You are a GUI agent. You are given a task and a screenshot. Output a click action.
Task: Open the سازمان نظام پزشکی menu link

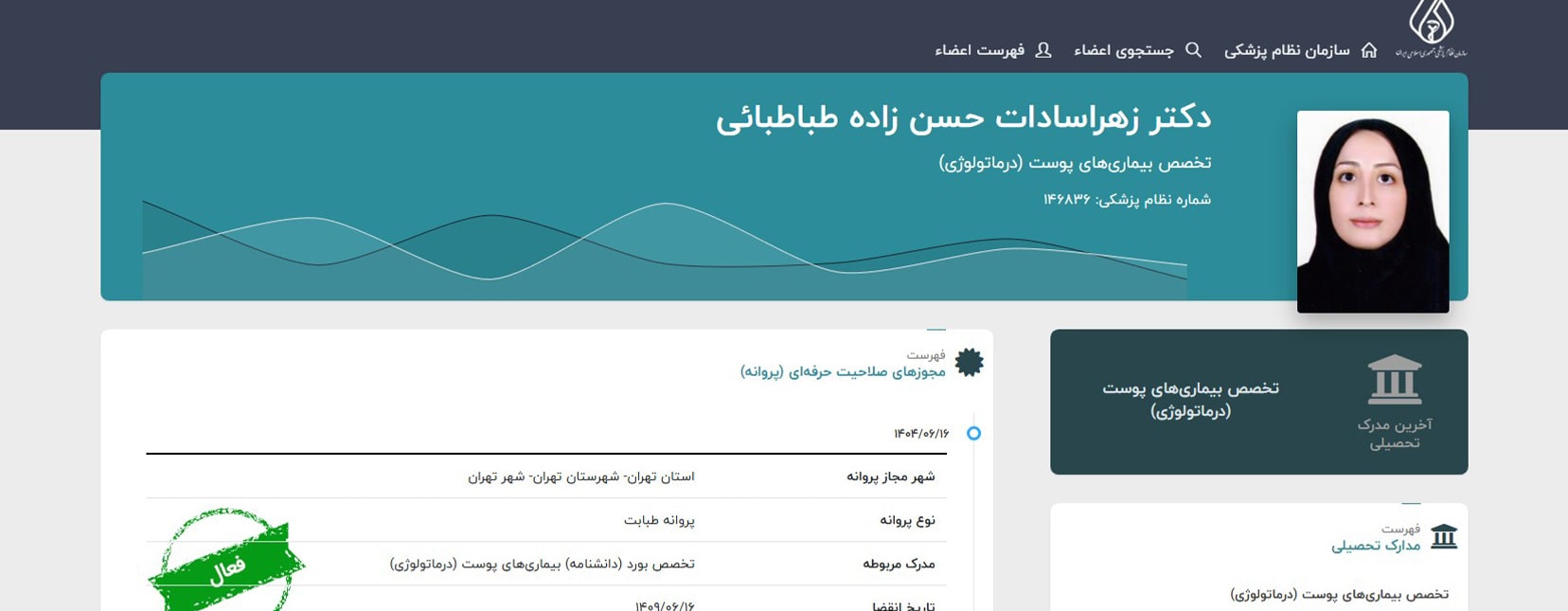click(1287, 50)
